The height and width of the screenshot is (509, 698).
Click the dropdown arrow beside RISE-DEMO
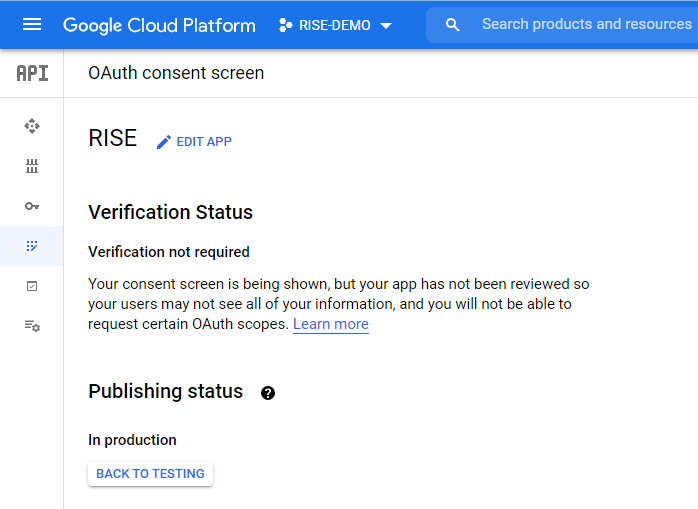pos(386,25)
